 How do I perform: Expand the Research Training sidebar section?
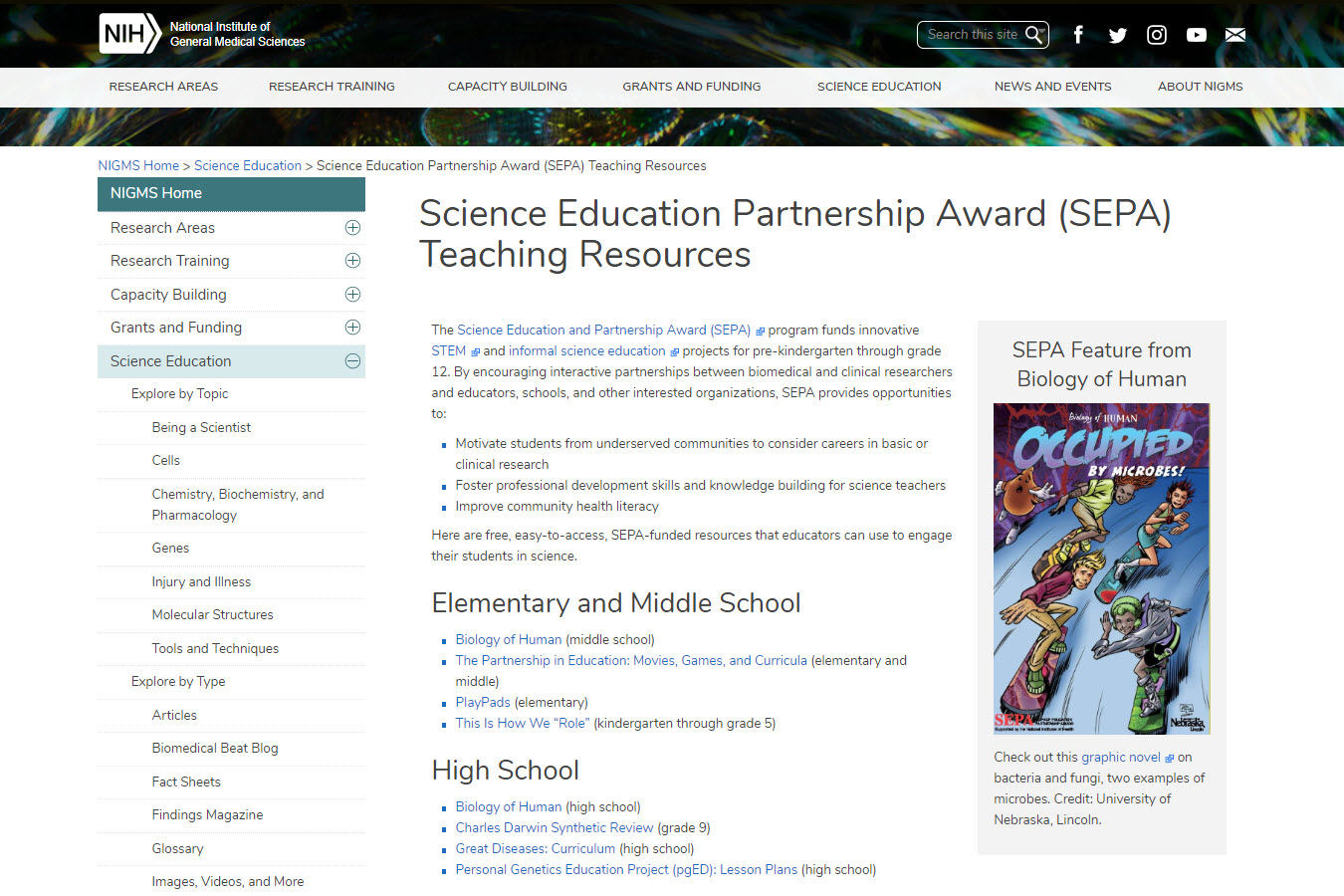[352, 260]
